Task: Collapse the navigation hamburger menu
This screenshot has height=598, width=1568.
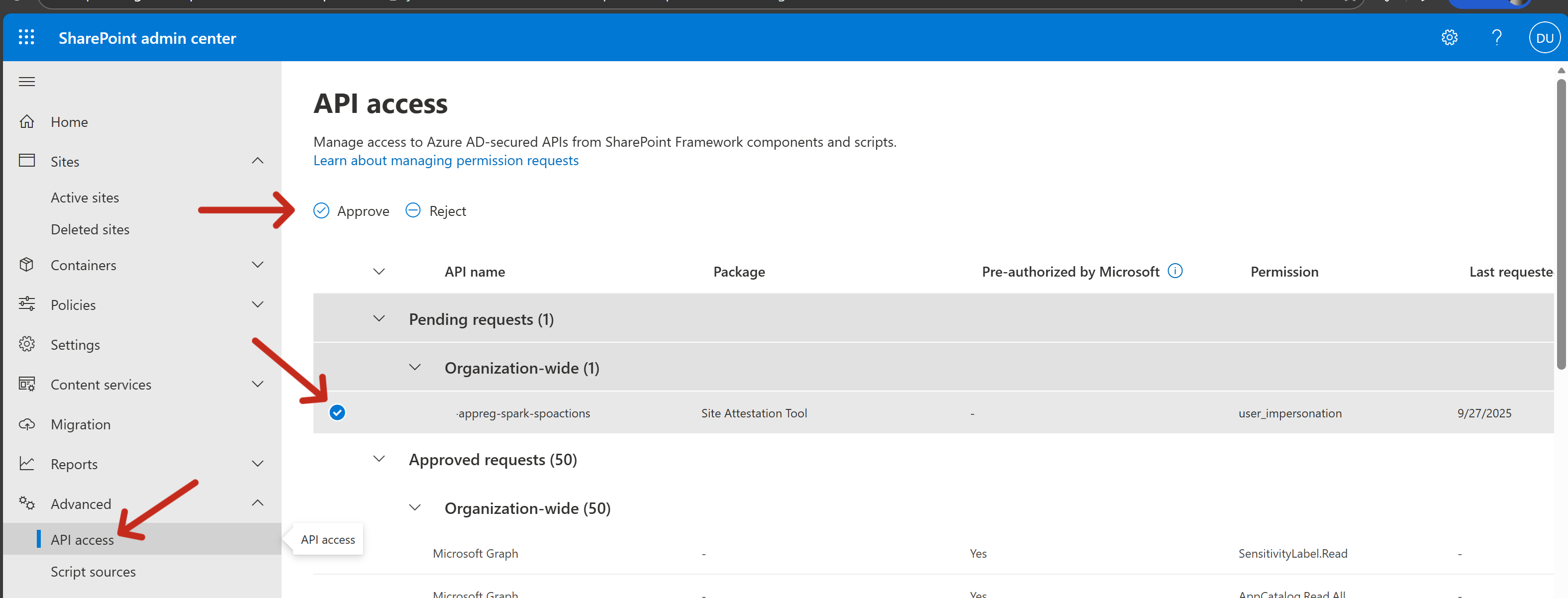Action: click(x=27, y=82)
